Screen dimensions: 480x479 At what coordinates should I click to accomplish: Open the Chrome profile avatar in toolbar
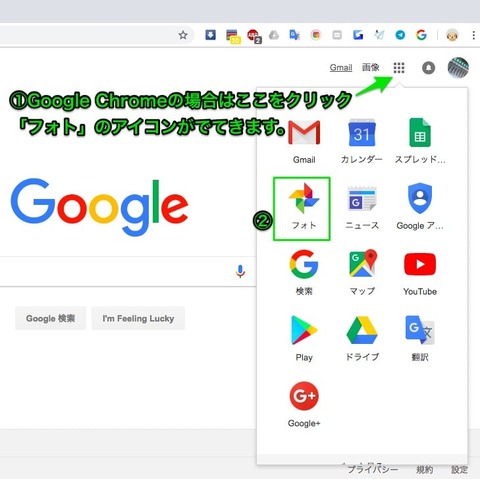point(452,35)
